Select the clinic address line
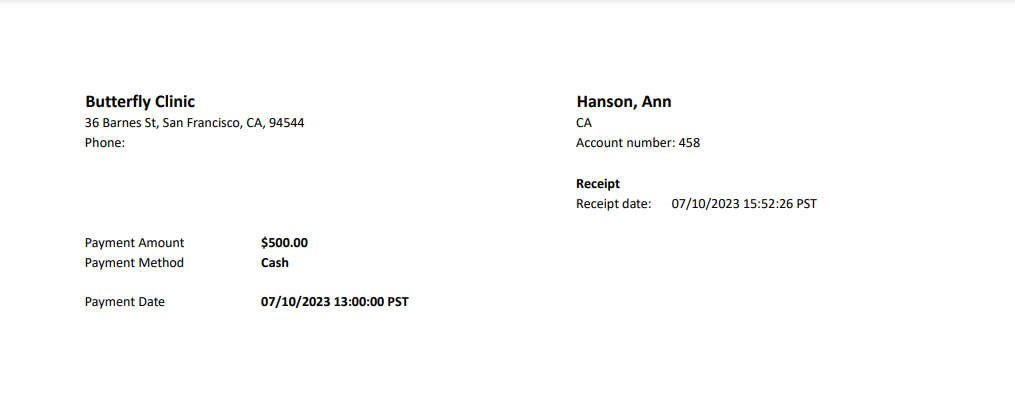Screen dimensions: 1015x416 pyautogui.click(x=195, y=123)
